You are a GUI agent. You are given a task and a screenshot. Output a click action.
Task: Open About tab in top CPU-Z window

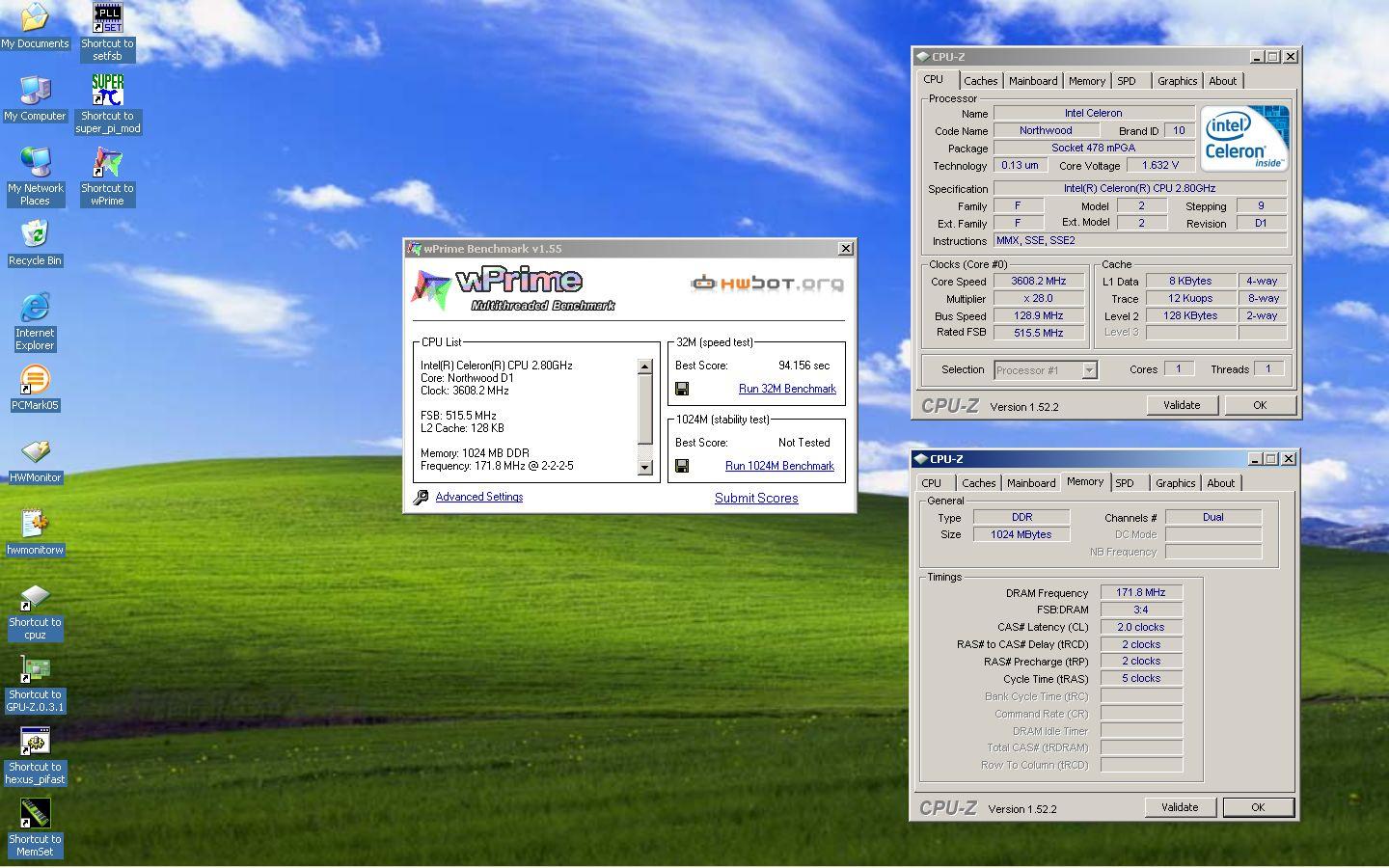tap(1222, 81)
